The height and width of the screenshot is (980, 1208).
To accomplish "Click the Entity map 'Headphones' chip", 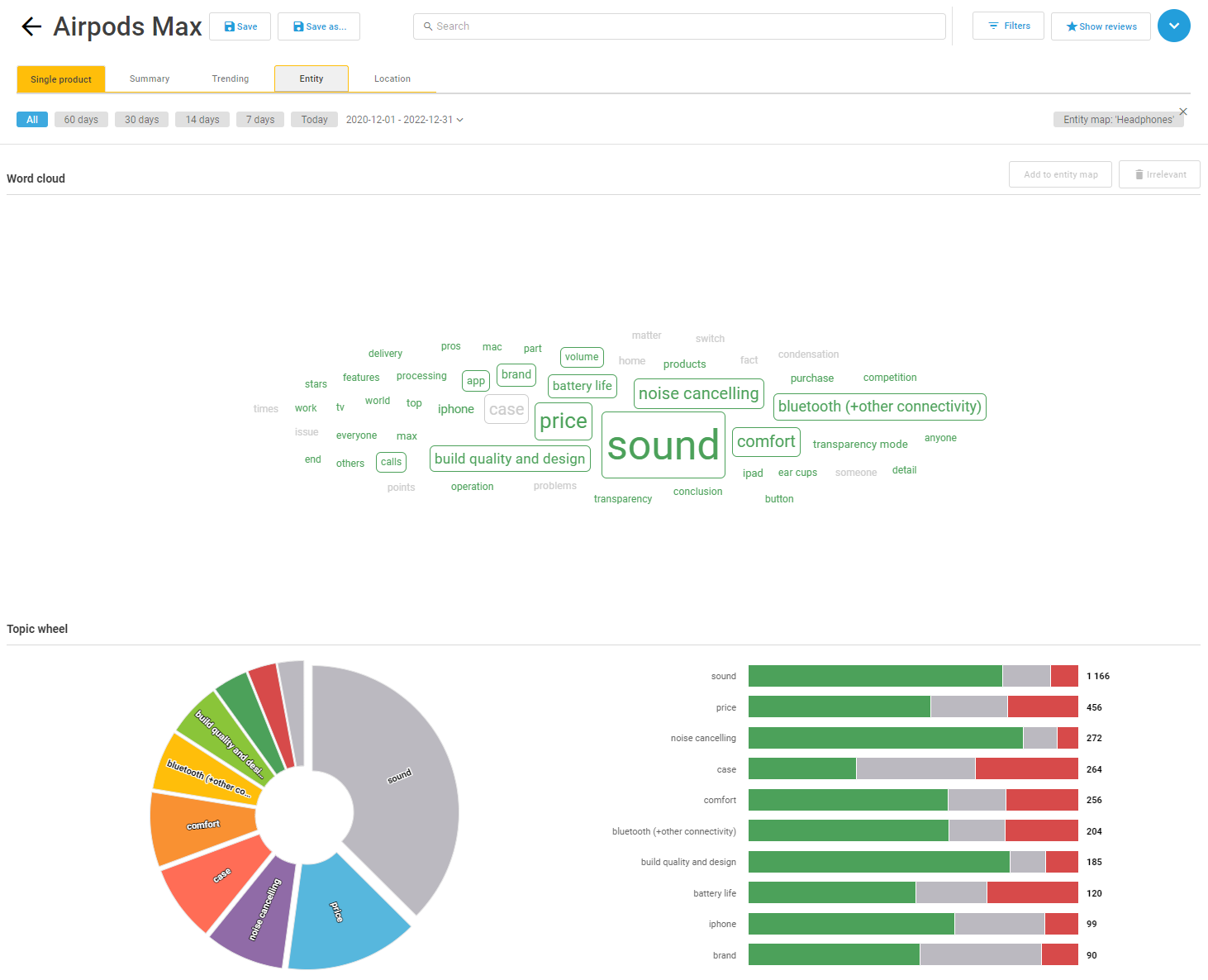I will (x=1118, y=120).
